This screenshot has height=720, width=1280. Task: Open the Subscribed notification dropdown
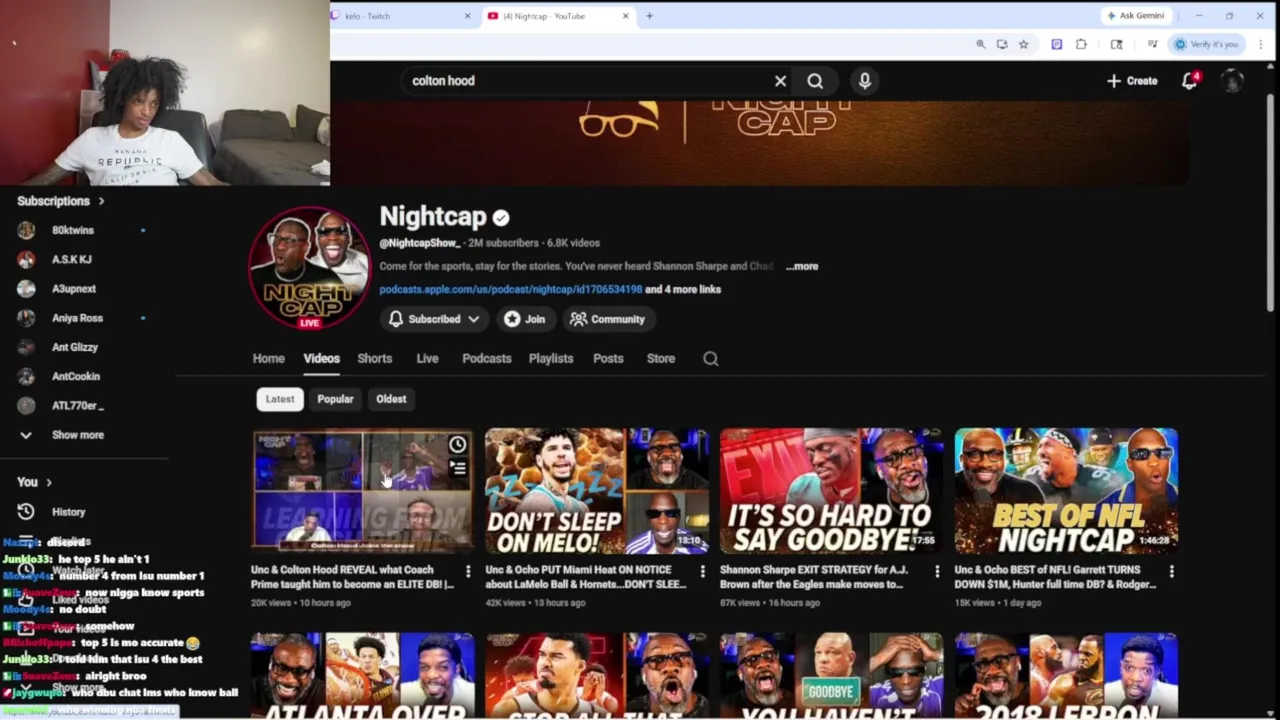click(434, 319)
